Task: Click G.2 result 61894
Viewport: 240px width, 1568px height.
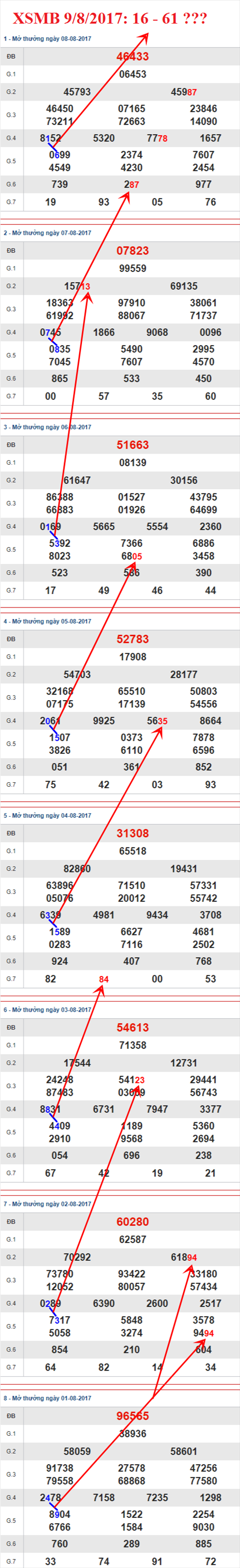Action: point(183,1257)
